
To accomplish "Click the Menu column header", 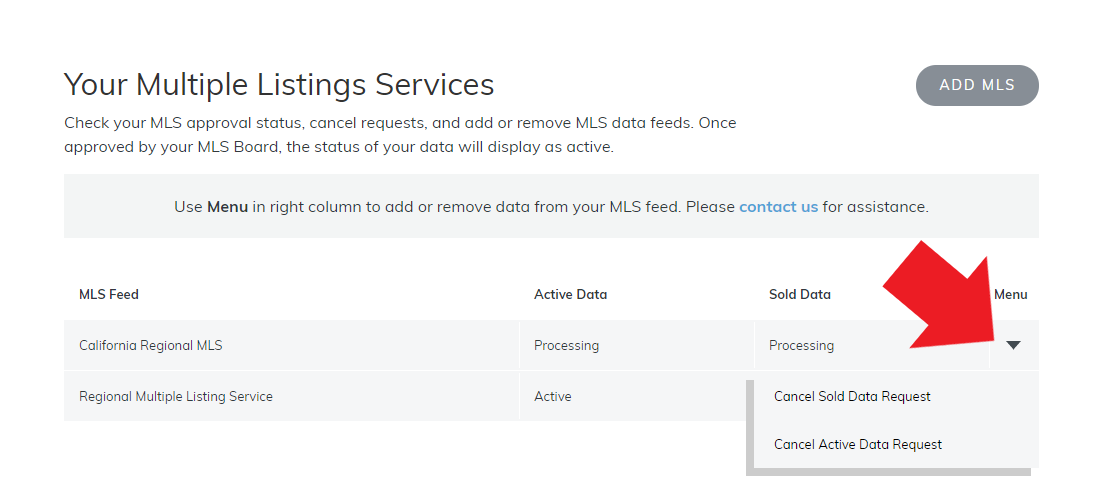I will pyautogui.click(x=1011, y=294).
